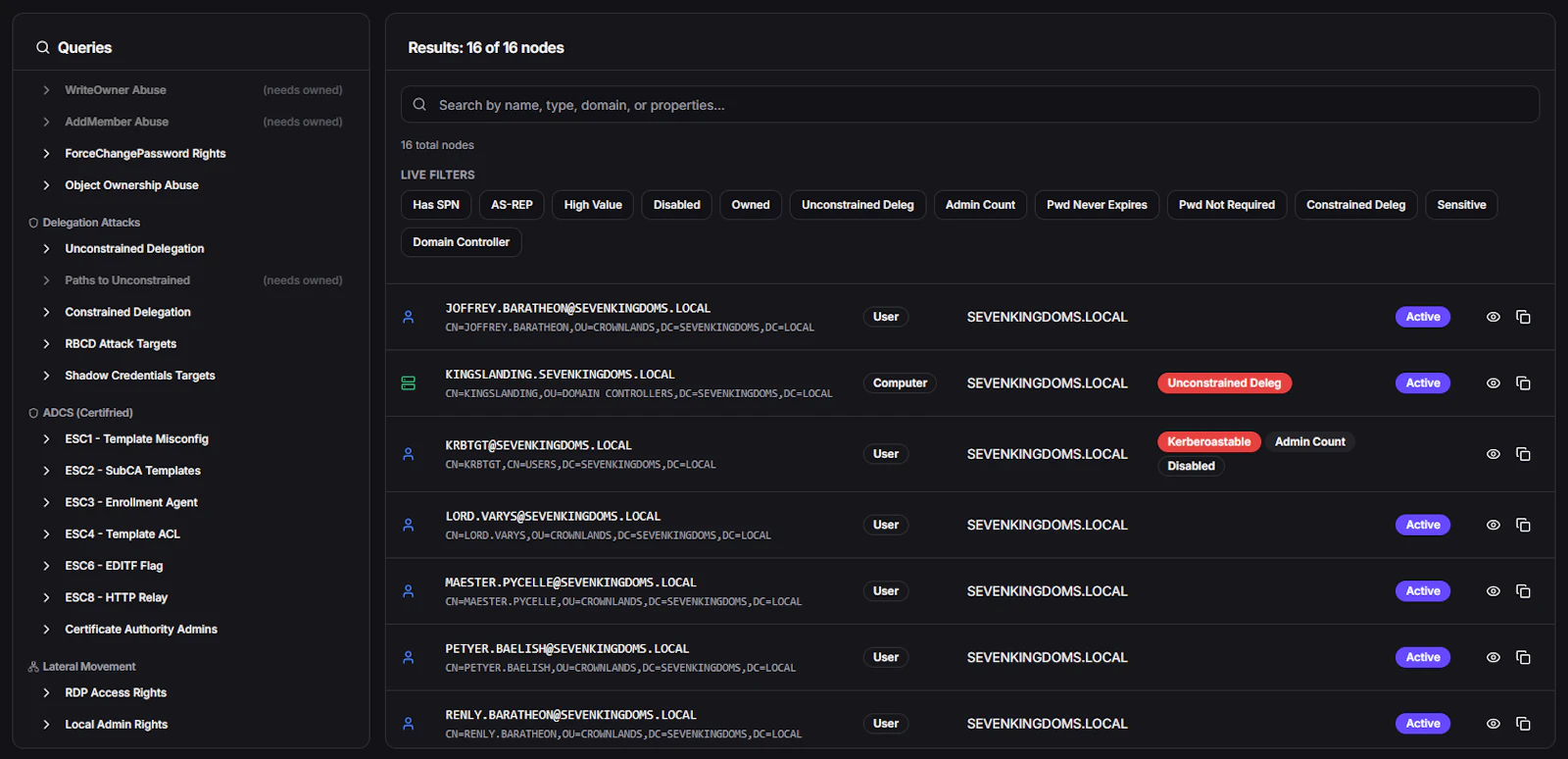Expand the Unconstrained Delegation query
This screenshot has width=1568, height=759.
click(46, 249)
